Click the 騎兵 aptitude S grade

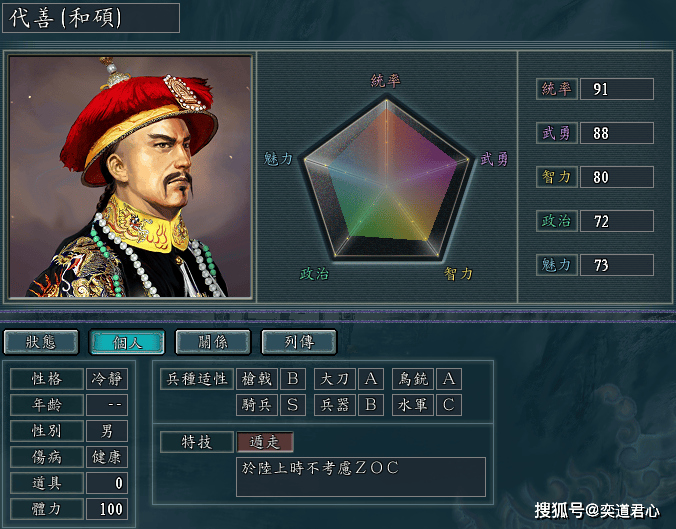click(293, 405)
